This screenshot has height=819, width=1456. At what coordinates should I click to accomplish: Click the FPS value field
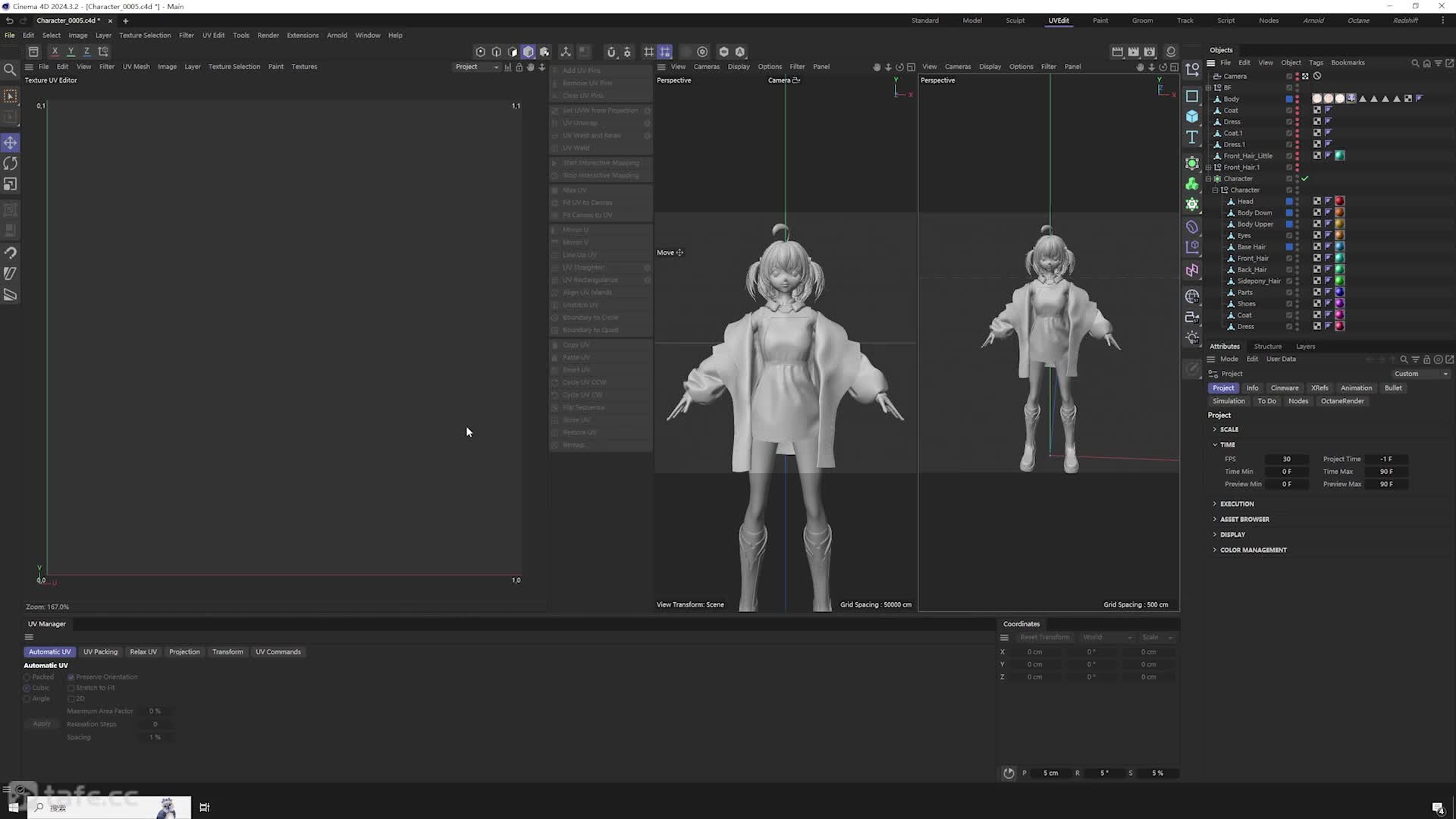click(x=1287, y=460)
